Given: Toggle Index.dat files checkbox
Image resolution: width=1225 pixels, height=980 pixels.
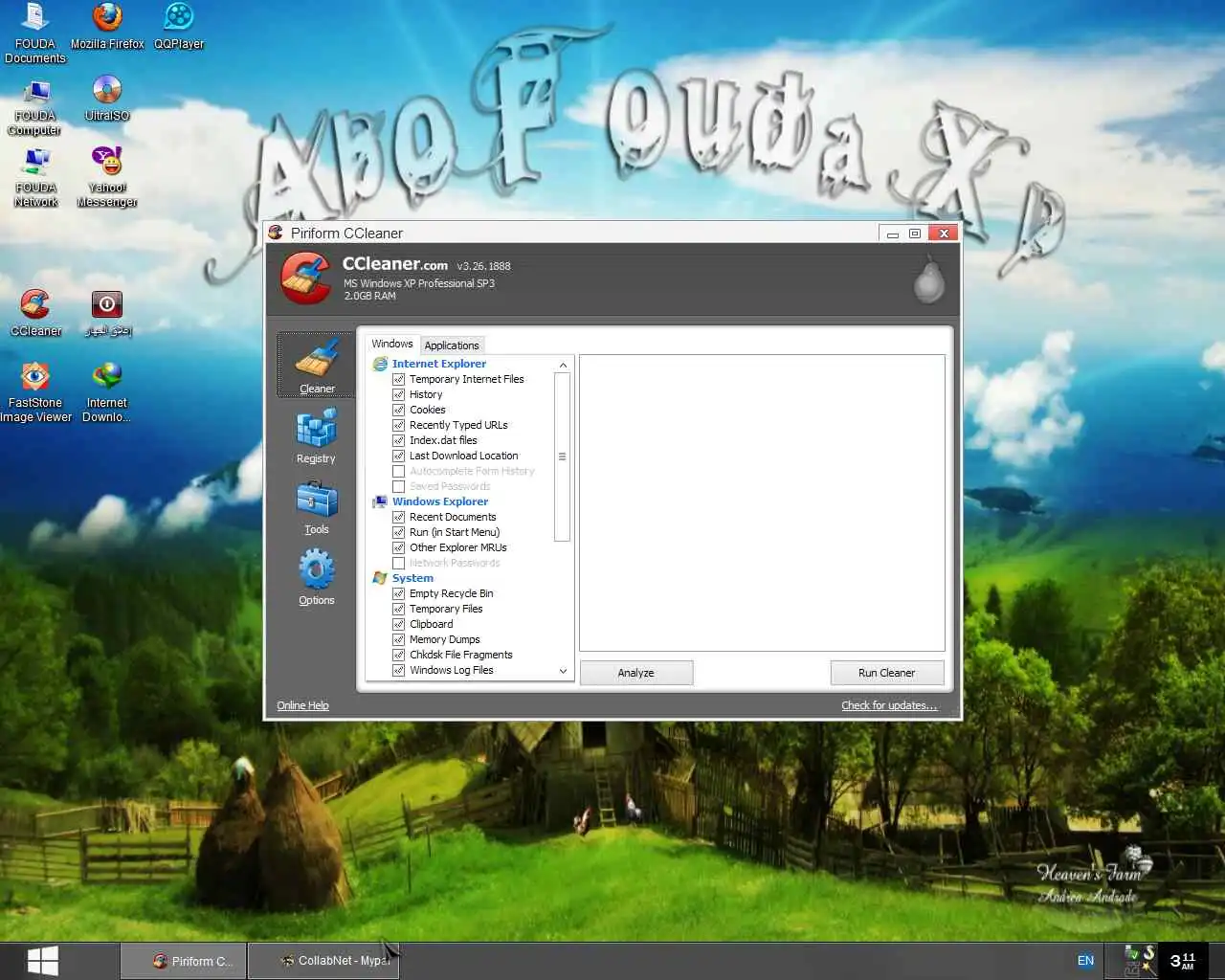Looking at the screenshot, I should click(x=398, y=440).
